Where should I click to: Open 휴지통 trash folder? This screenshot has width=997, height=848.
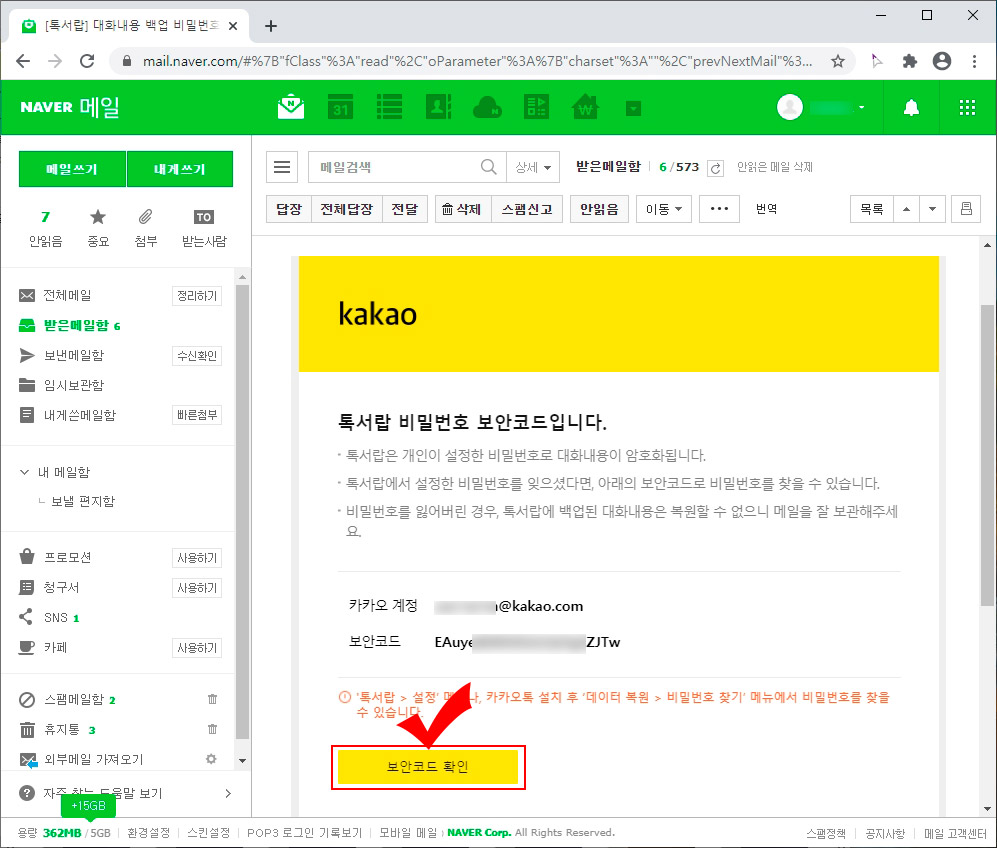coord(62,729)
